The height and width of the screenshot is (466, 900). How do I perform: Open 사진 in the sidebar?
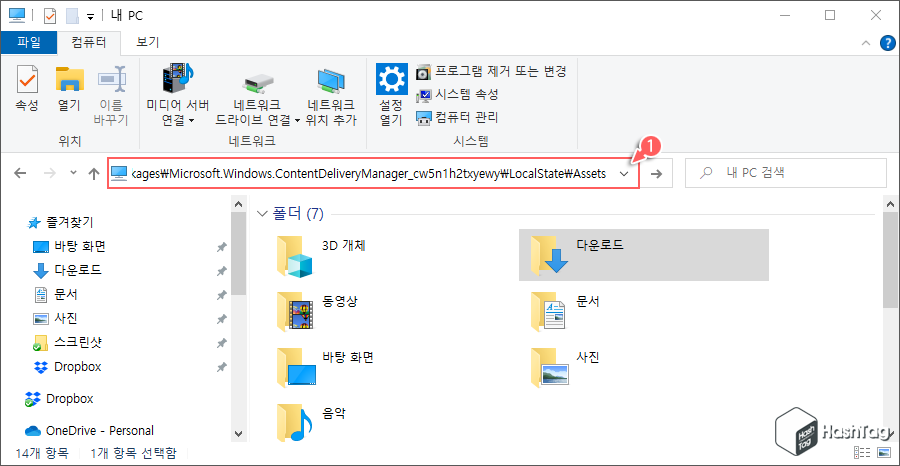56,319
